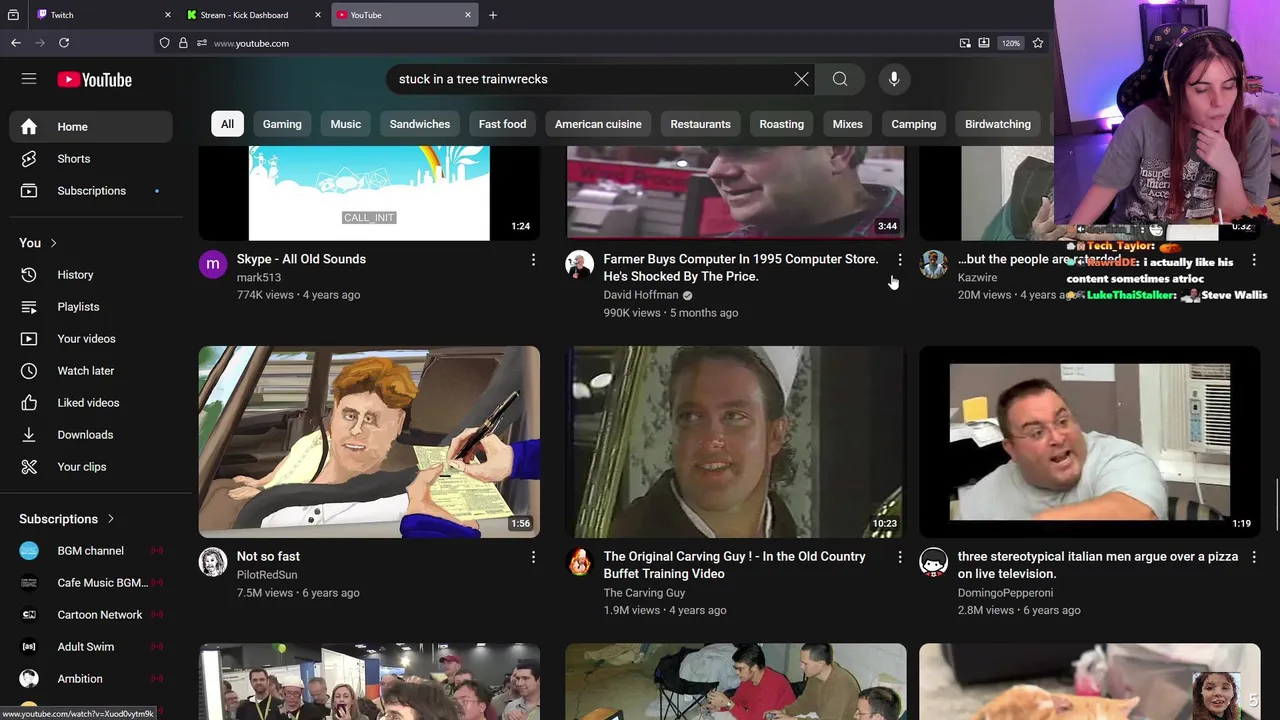
Task: Open Cafe Music BGM subscription
Action: (x=91, y=583)
